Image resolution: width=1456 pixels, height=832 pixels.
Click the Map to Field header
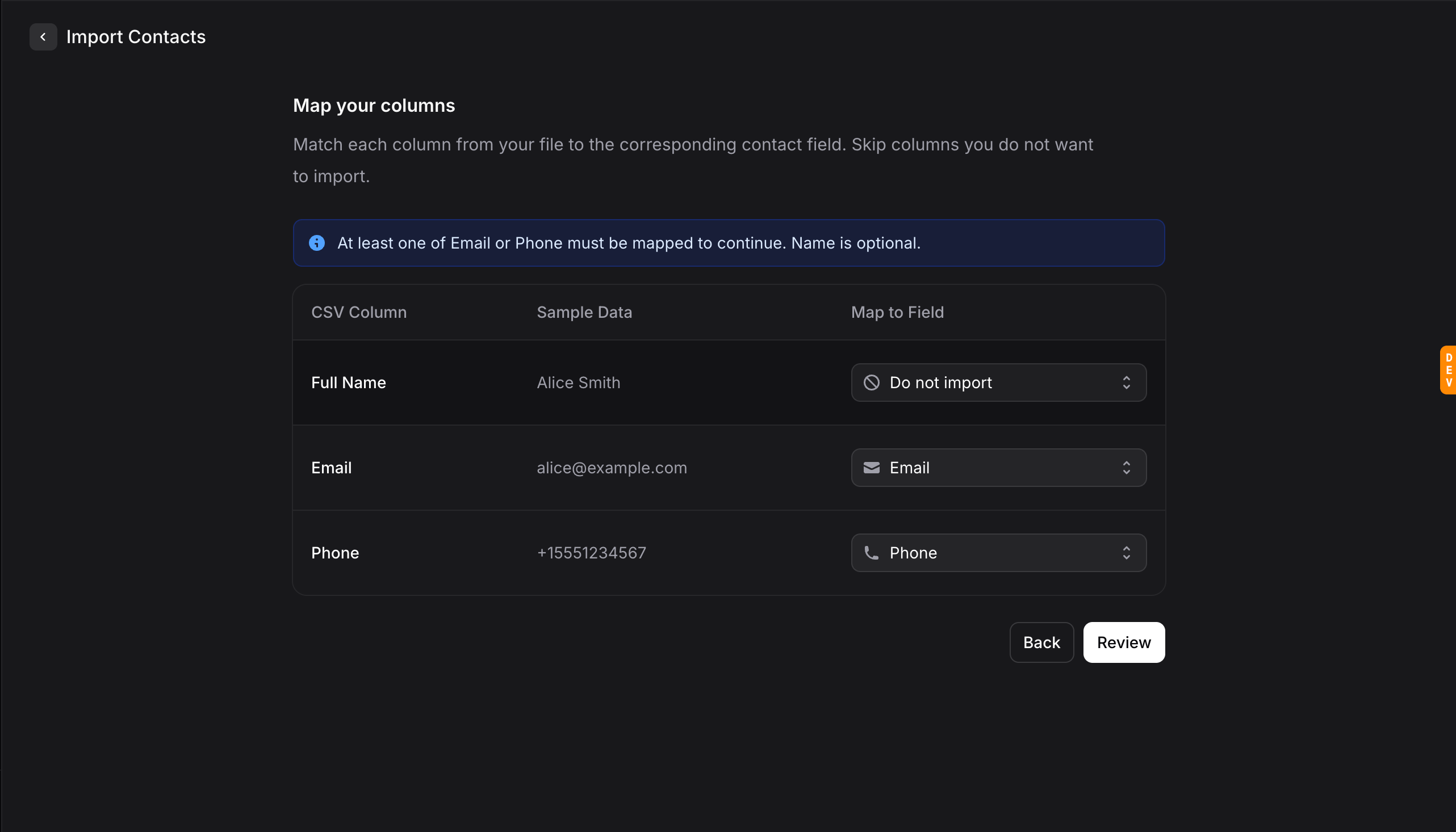pos(897,312)
